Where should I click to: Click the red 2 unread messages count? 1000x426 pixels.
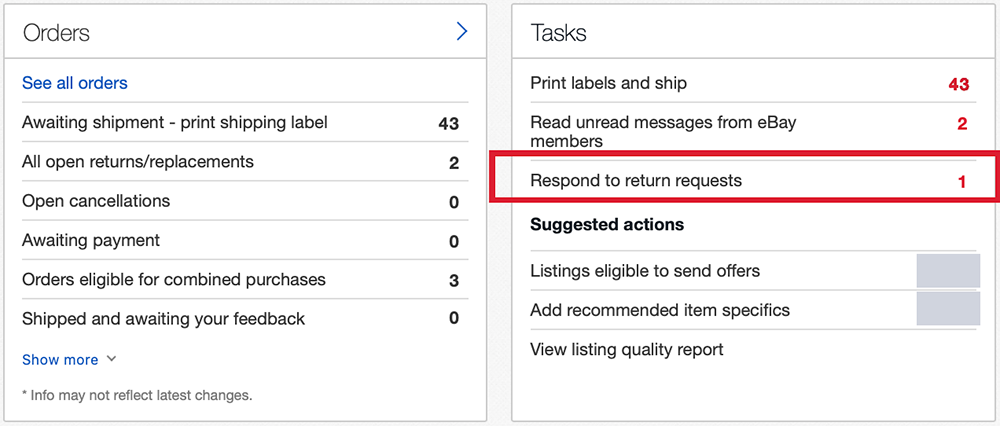click(962, 124)
